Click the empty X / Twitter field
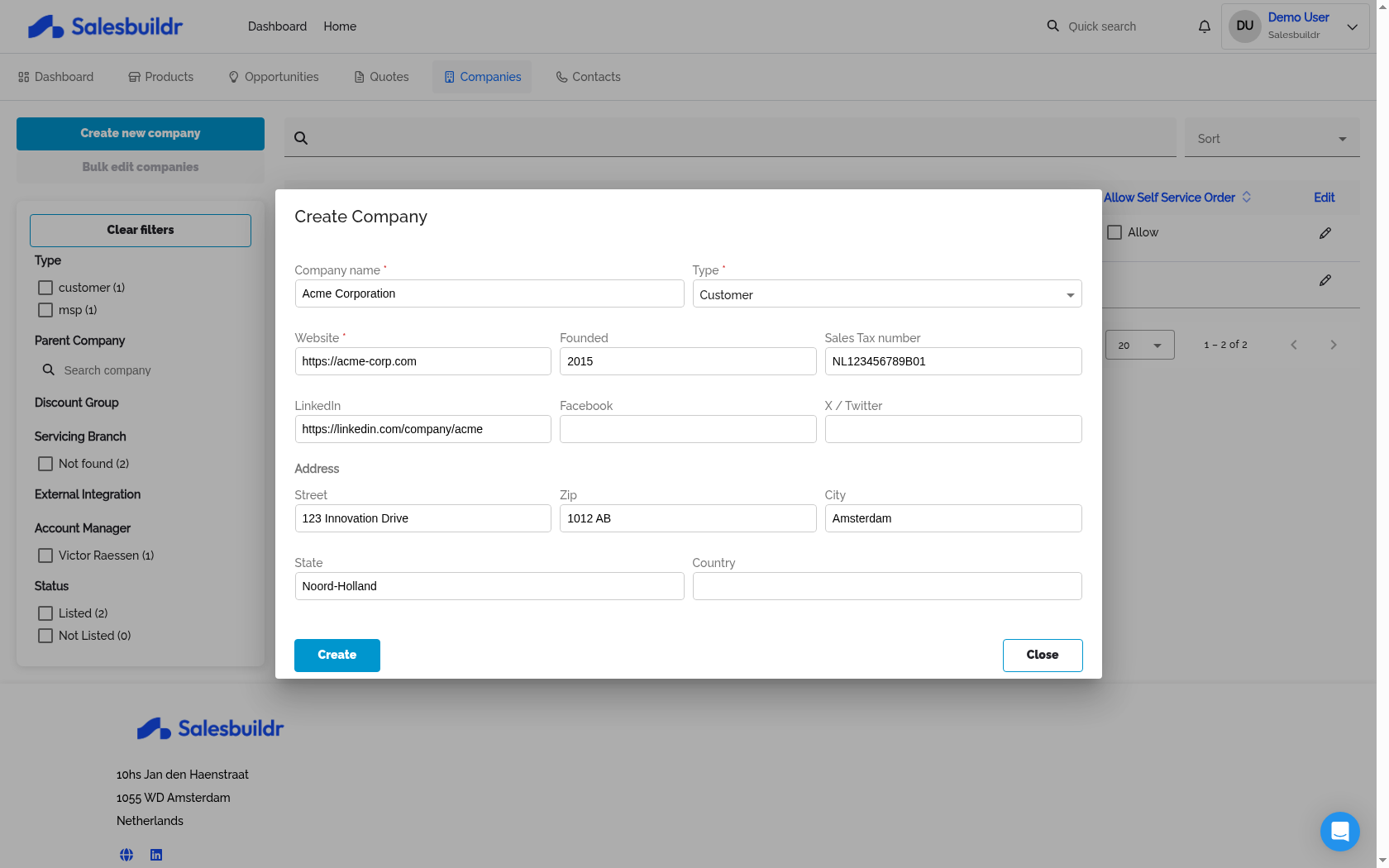Screen dimensions: 1389x868 [x=953, y=429]
